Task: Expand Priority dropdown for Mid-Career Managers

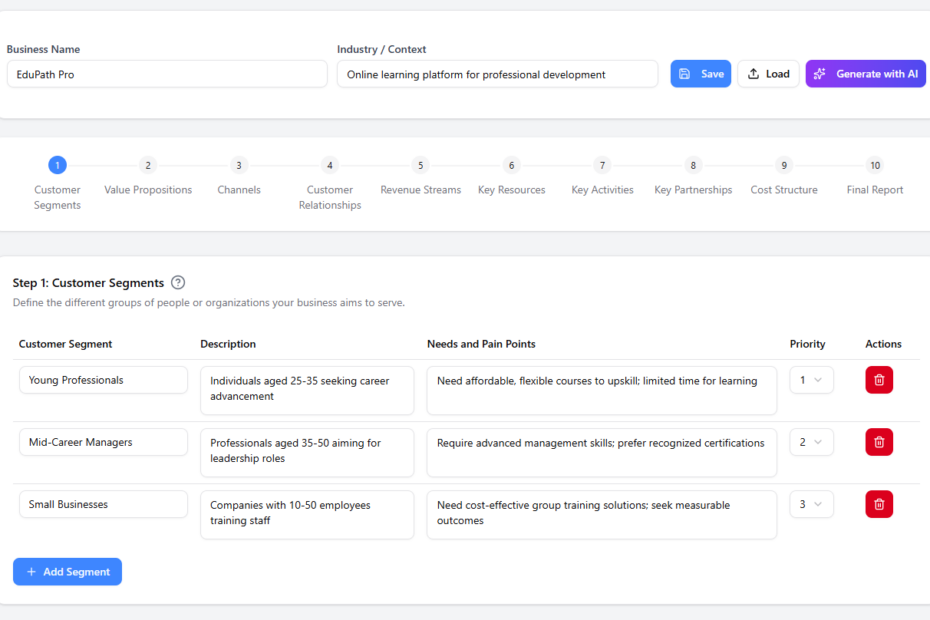Action: click(811, 442)
